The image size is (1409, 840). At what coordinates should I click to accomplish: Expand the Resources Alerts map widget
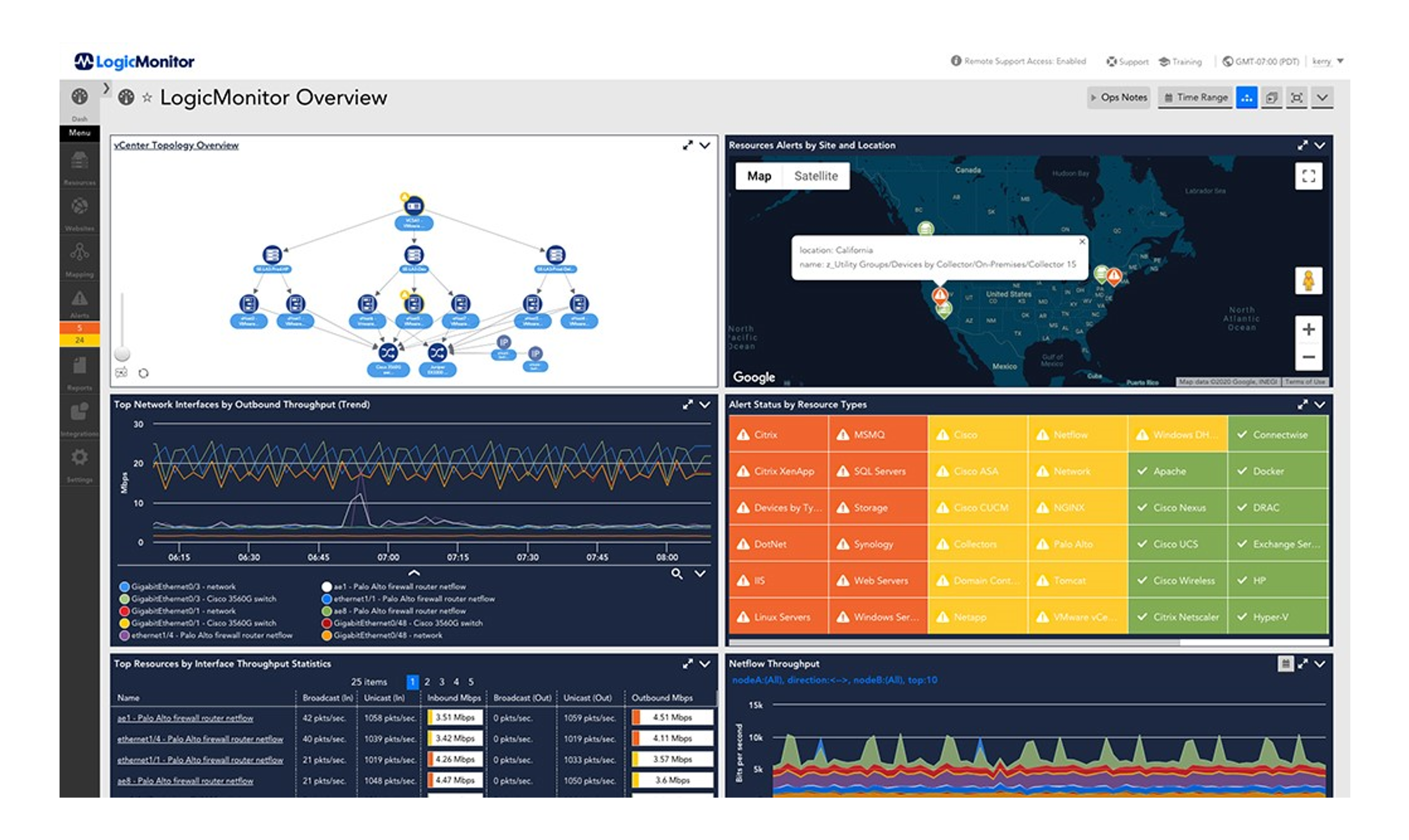pyautogui.click(x=1303, y=146)
